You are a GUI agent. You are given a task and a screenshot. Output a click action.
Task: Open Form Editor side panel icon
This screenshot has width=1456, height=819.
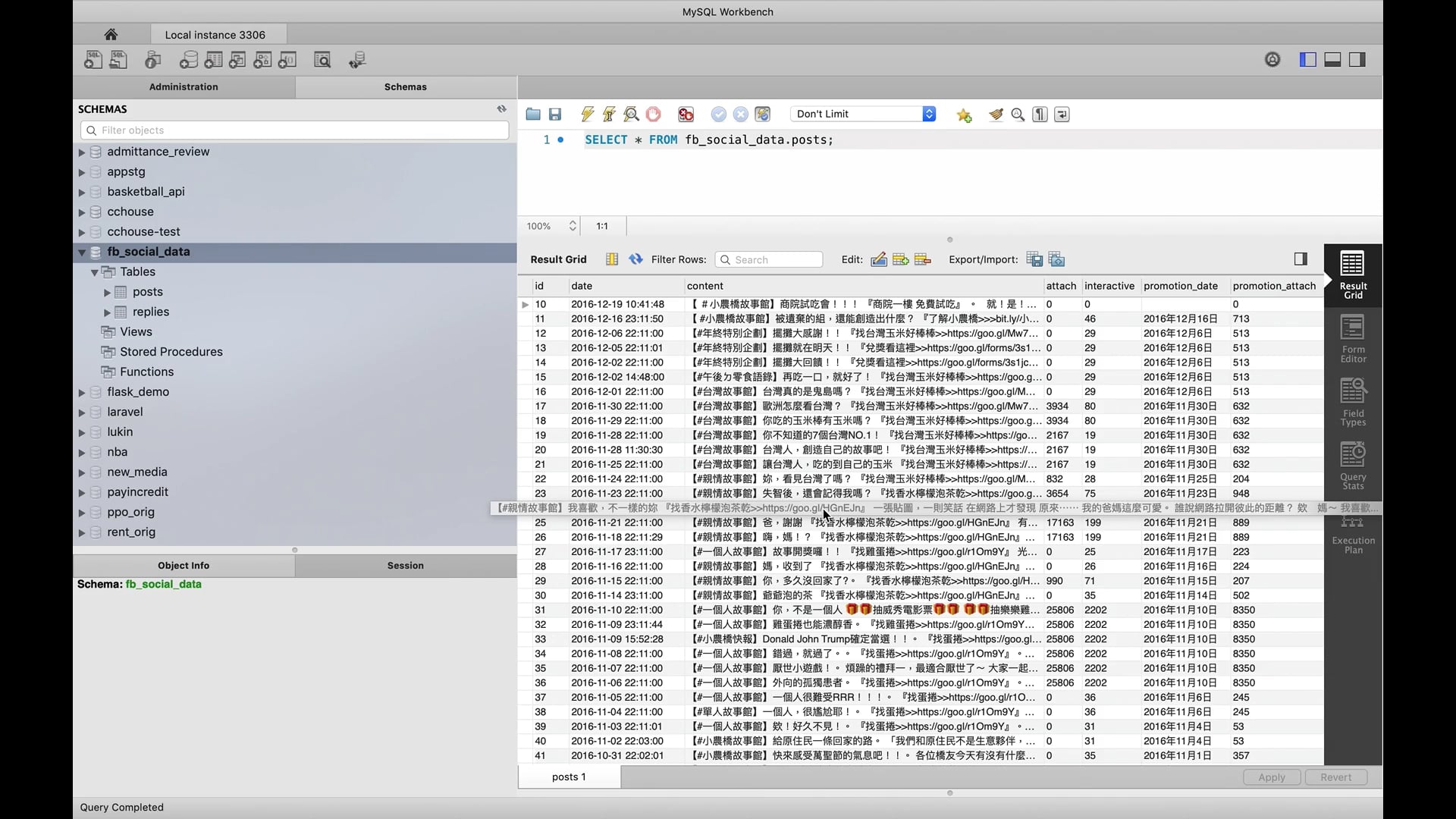coord(1353,338)
